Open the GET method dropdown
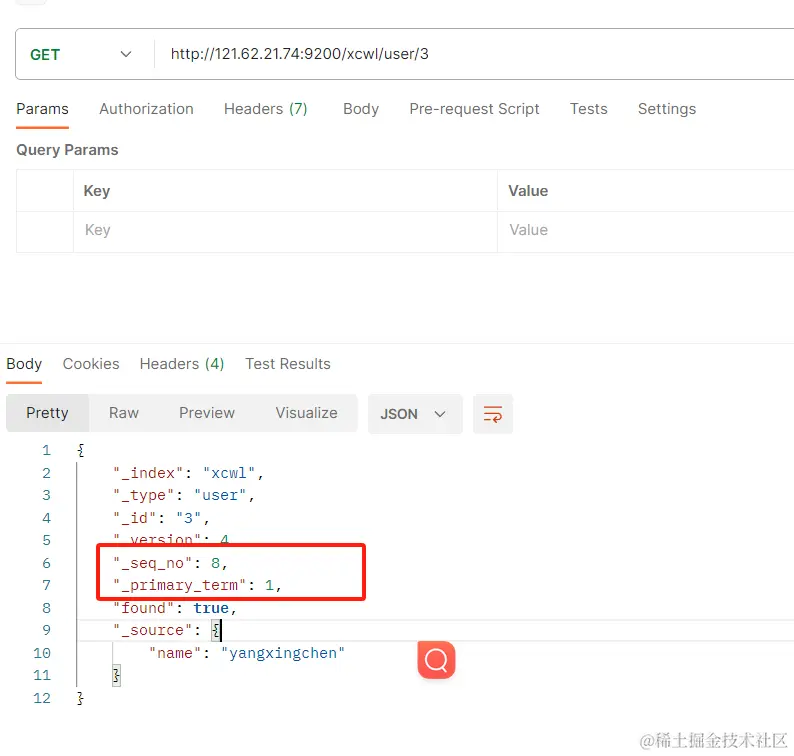794x756 pixels. pyautogui.click(x=81, y=54)
